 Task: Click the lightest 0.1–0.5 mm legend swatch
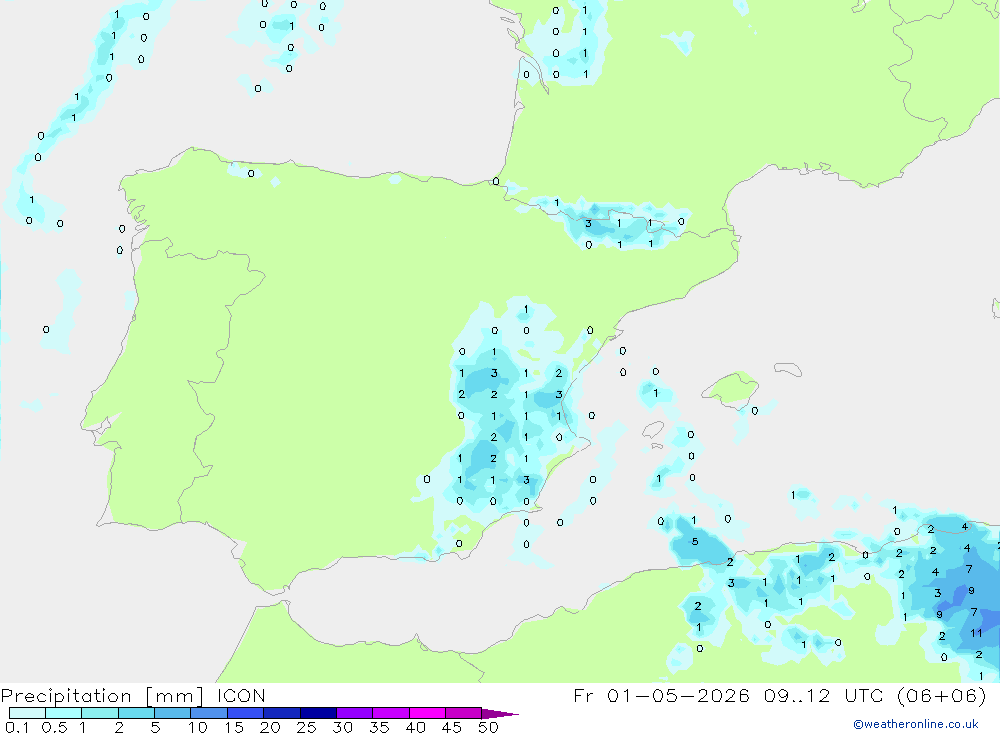click(27, 713)
